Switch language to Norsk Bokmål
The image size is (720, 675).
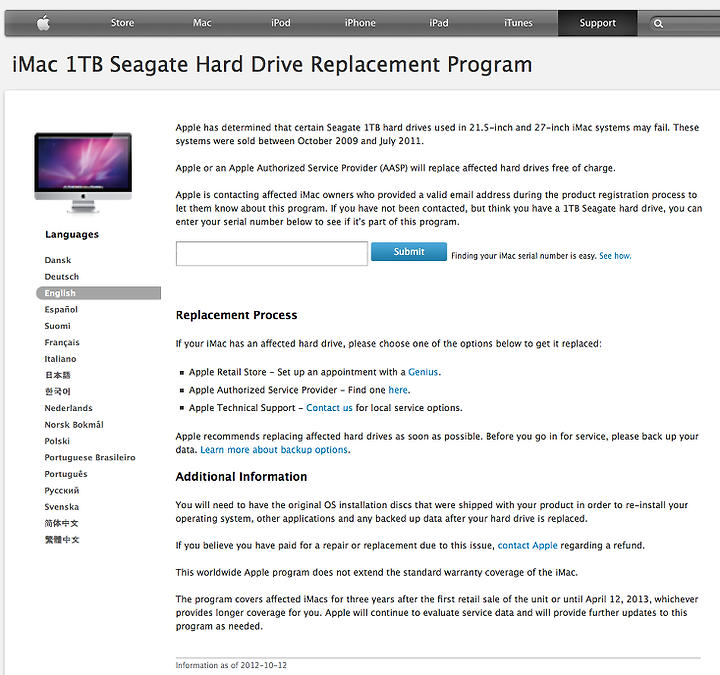(x=74, y=424)
